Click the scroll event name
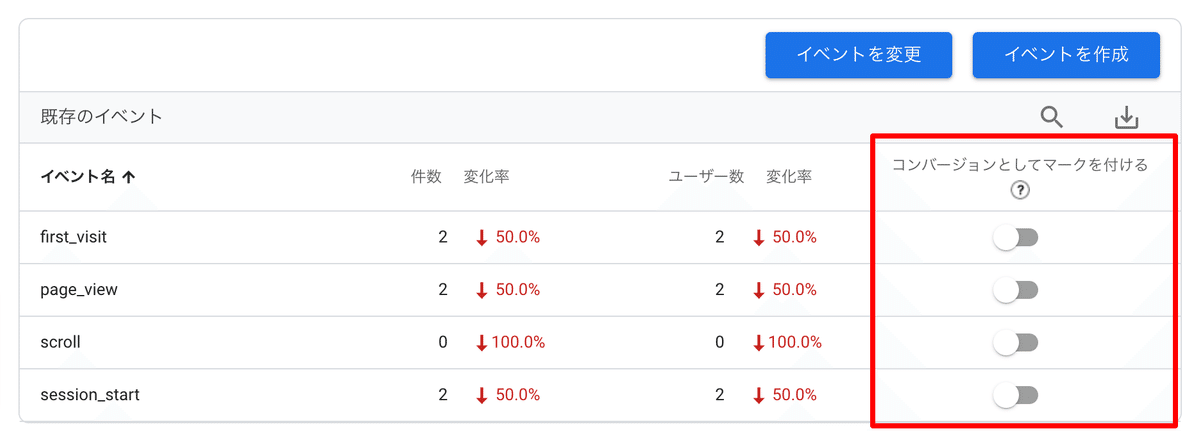Image resolution: width=1200 pixels, height=431 pixels. click(60, 342)
